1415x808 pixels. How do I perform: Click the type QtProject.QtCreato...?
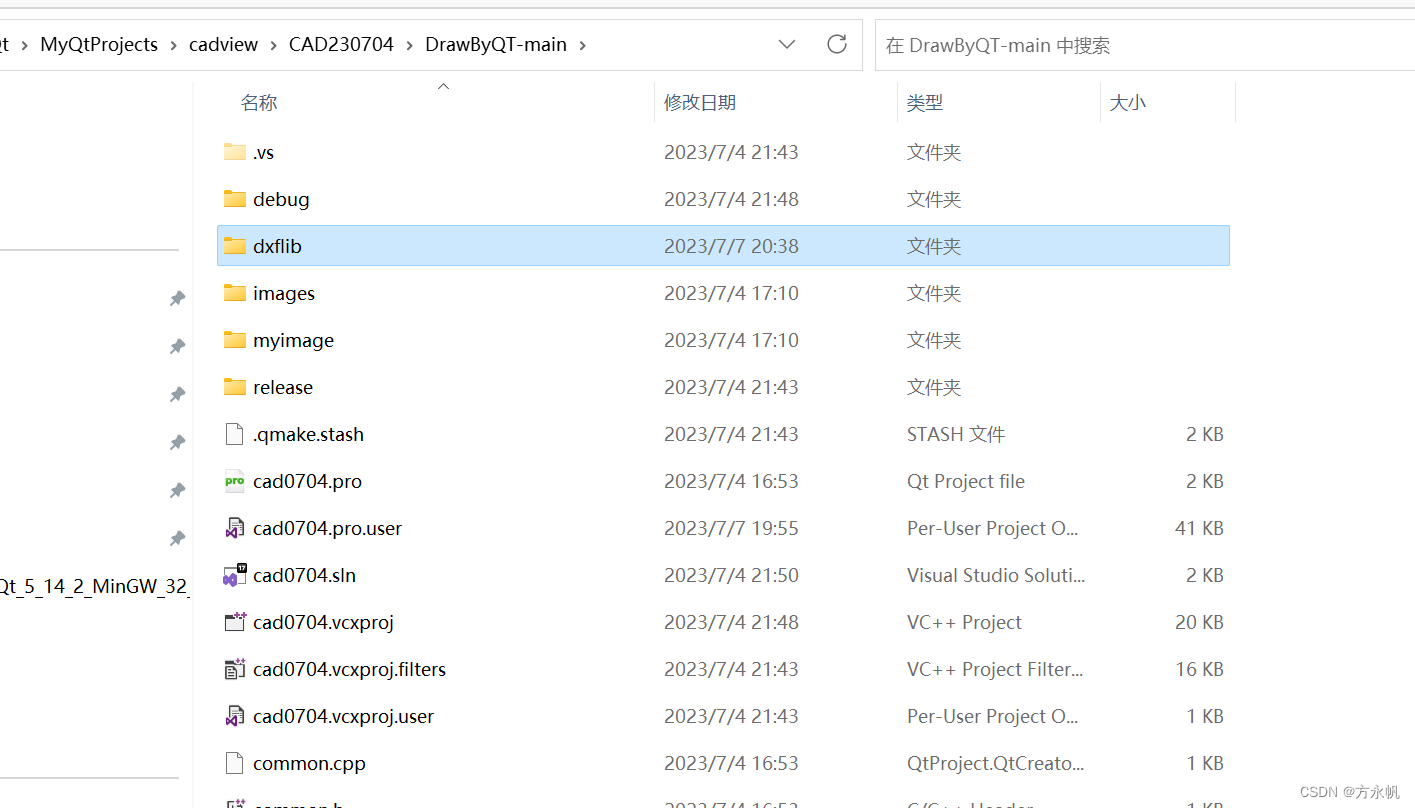pyautogui.click(x=996, y=763)
